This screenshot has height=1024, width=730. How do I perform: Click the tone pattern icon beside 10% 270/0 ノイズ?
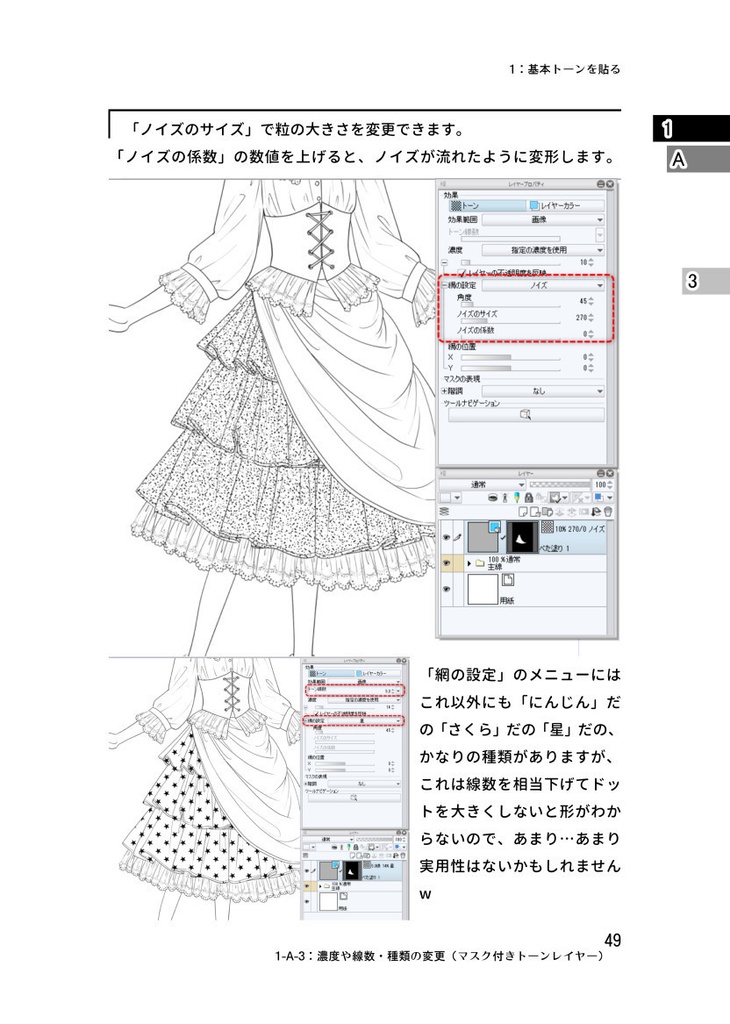(547, 526)
